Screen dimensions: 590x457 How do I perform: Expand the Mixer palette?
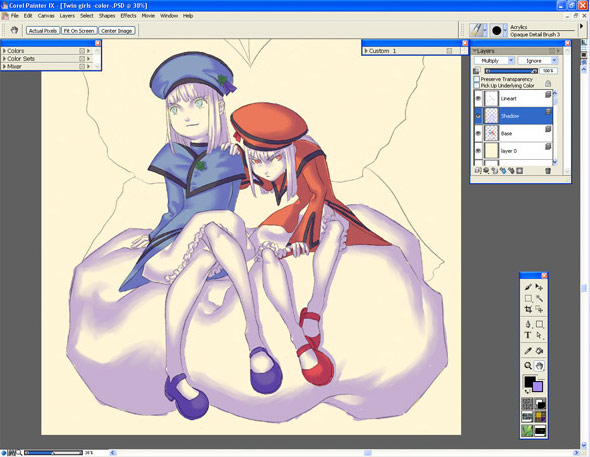pyautogui.click(x=4, y=66)
